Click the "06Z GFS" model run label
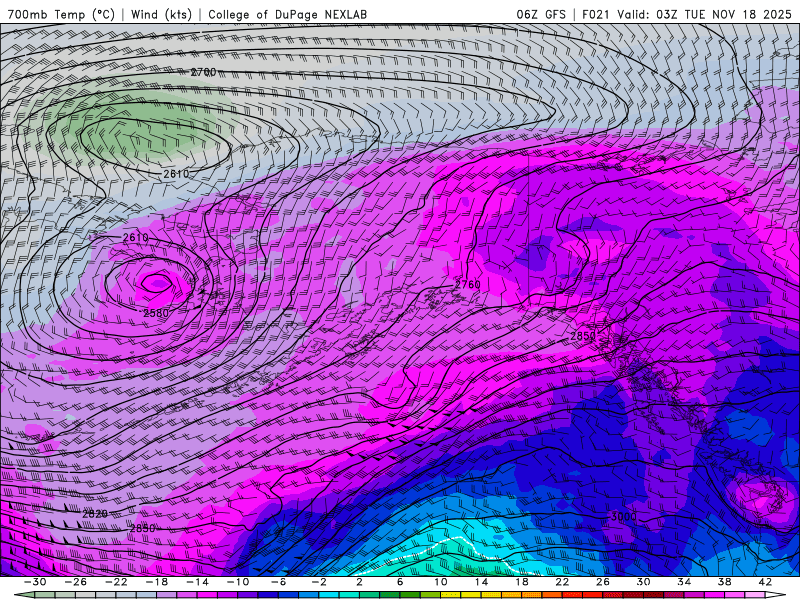 (x=541, y=14)
